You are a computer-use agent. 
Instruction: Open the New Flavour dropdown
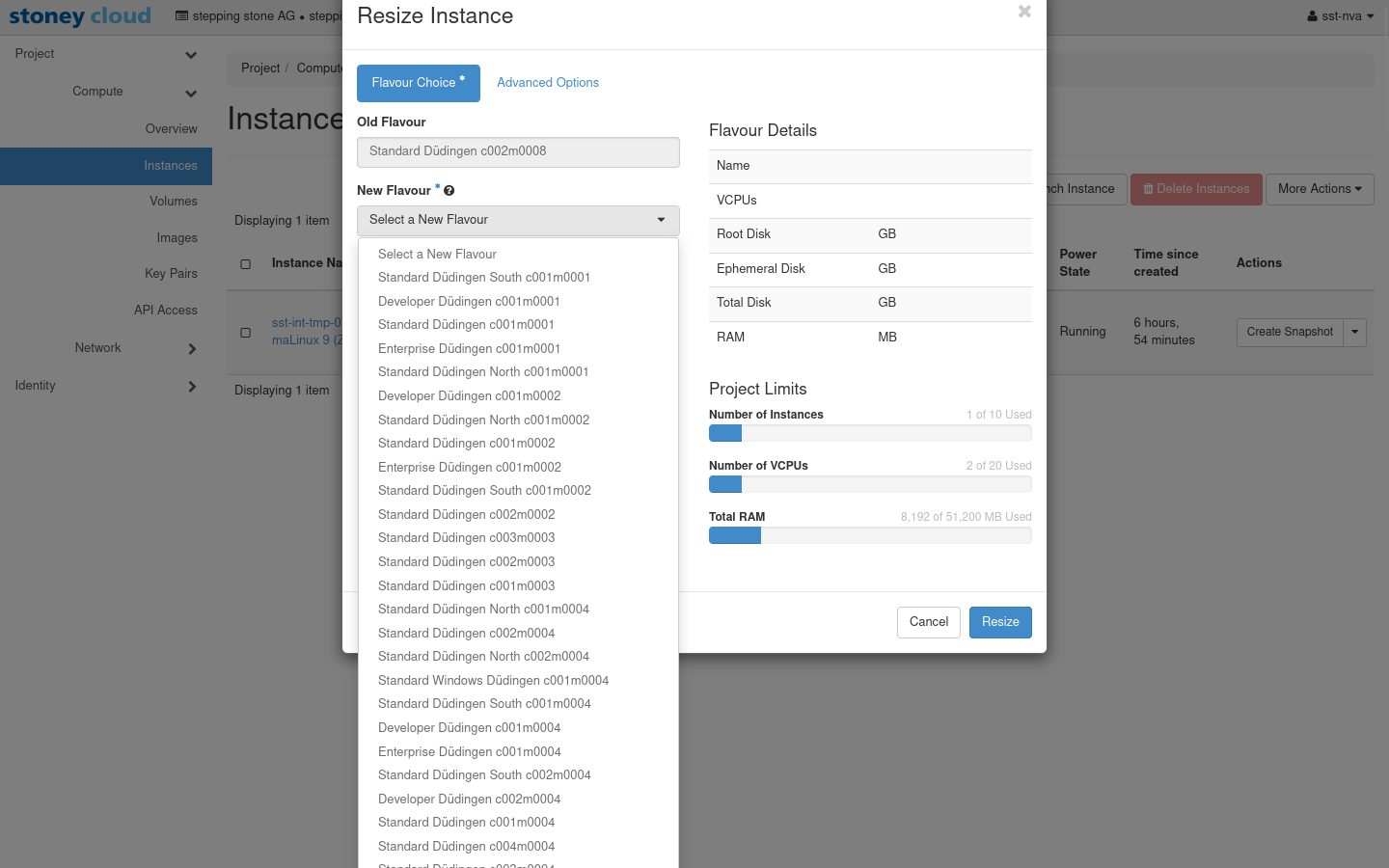coord(518,220)
